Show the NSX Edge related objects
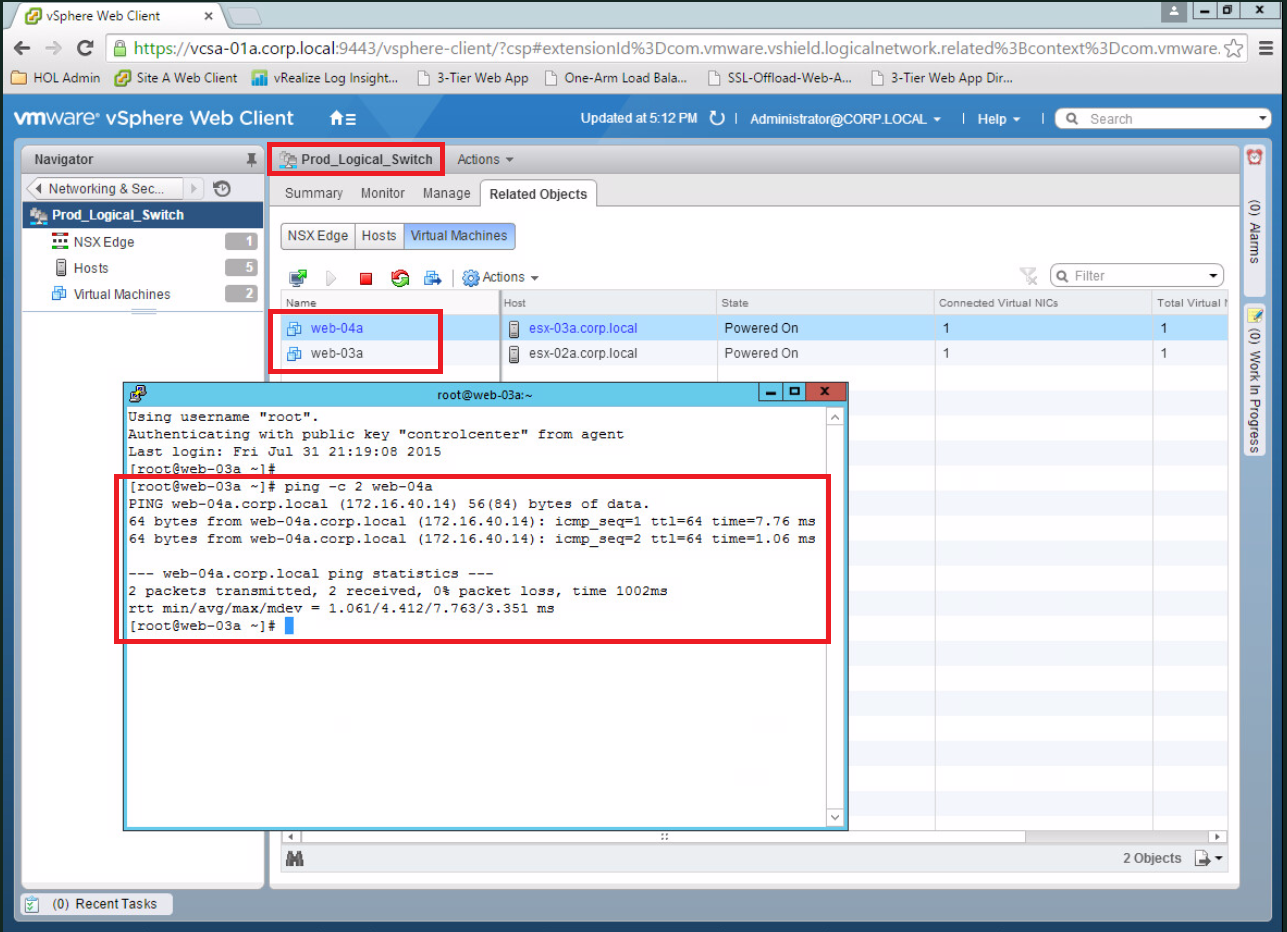1287x932 pixels. pos(318,236)
